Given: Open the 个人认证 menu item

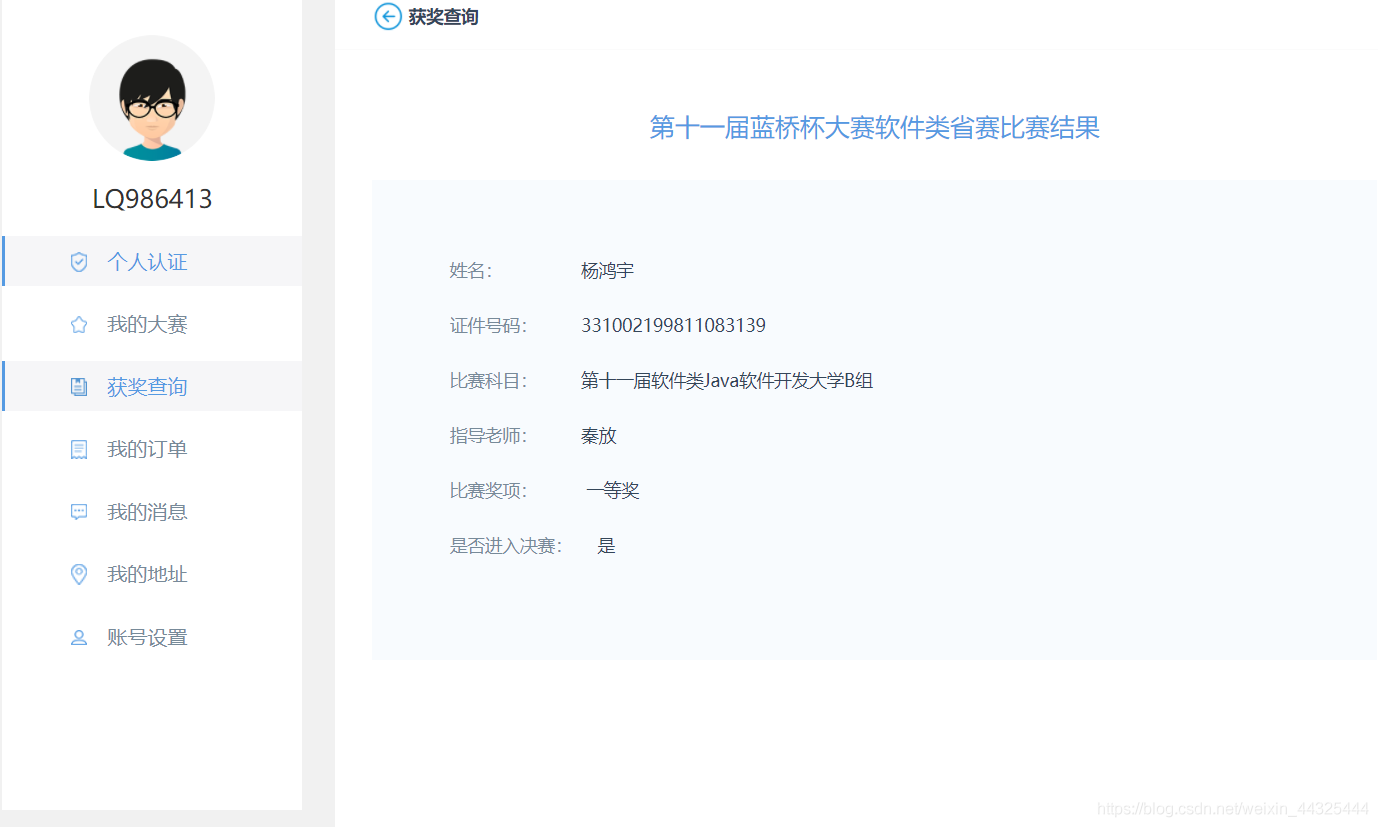Looking at the screenshot, I should (152, 261).
